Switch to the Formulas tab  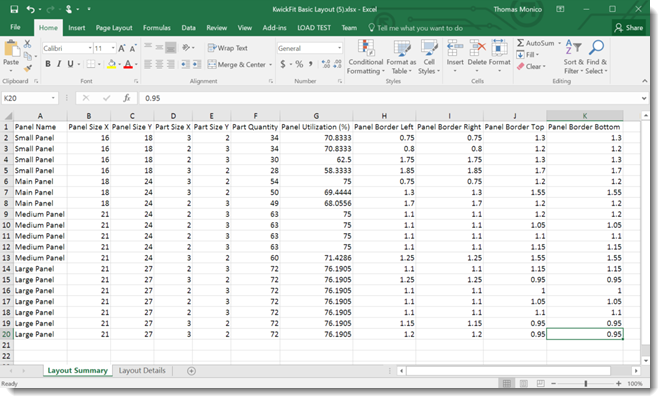point(156,28)
